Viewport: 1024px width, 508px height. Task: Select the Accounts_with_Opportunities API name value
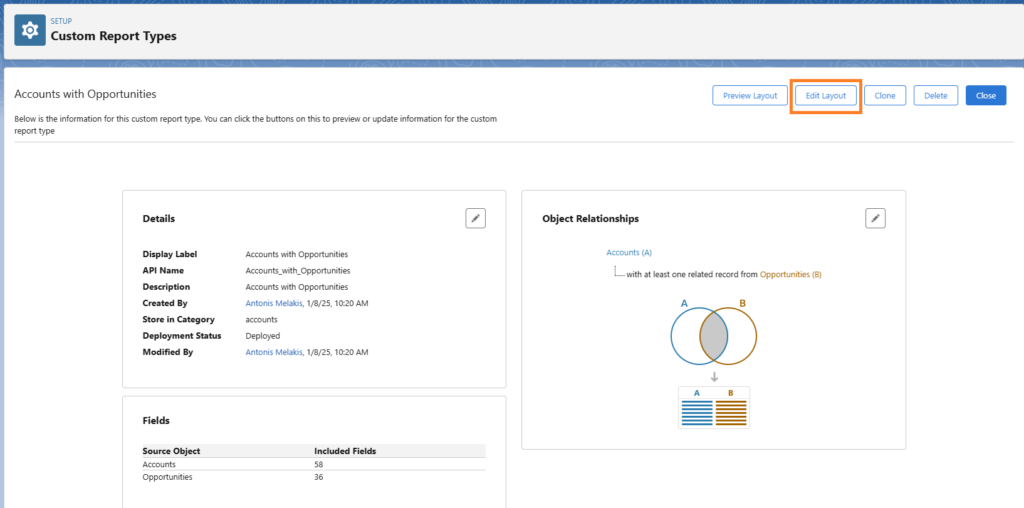click(298, 270)
